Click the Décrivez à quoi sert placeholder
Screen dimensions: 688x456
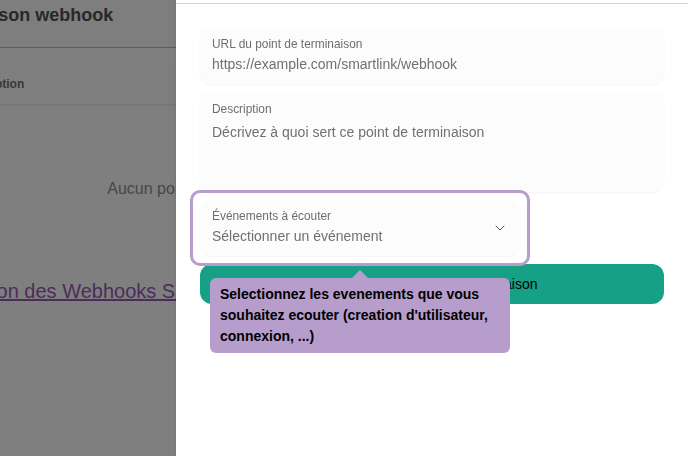click(348, 132)
